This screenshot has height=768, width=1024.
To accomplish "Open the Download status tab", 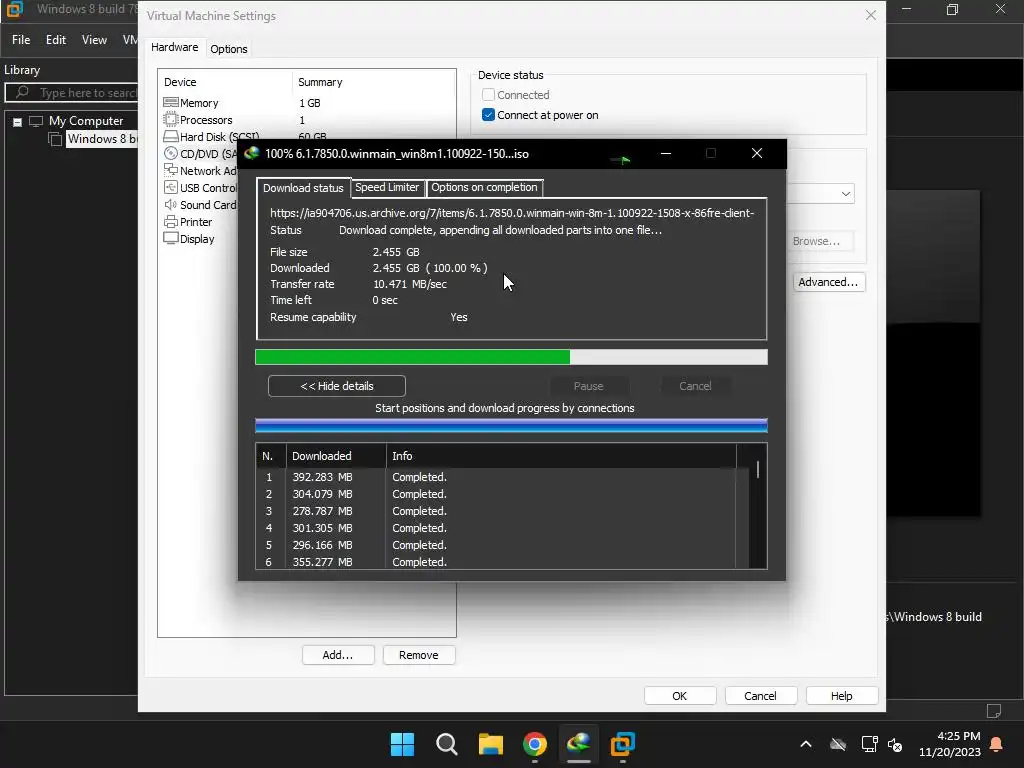I will coord(303,187).
